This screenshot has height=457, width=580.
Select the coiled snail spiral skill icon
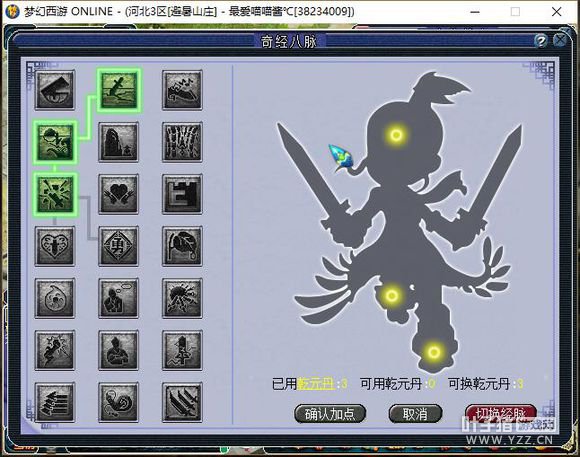118,403
